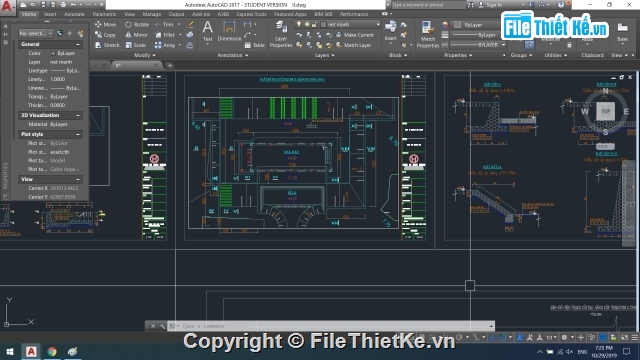Open the Express Tools ribbon tab

point(251,14)
